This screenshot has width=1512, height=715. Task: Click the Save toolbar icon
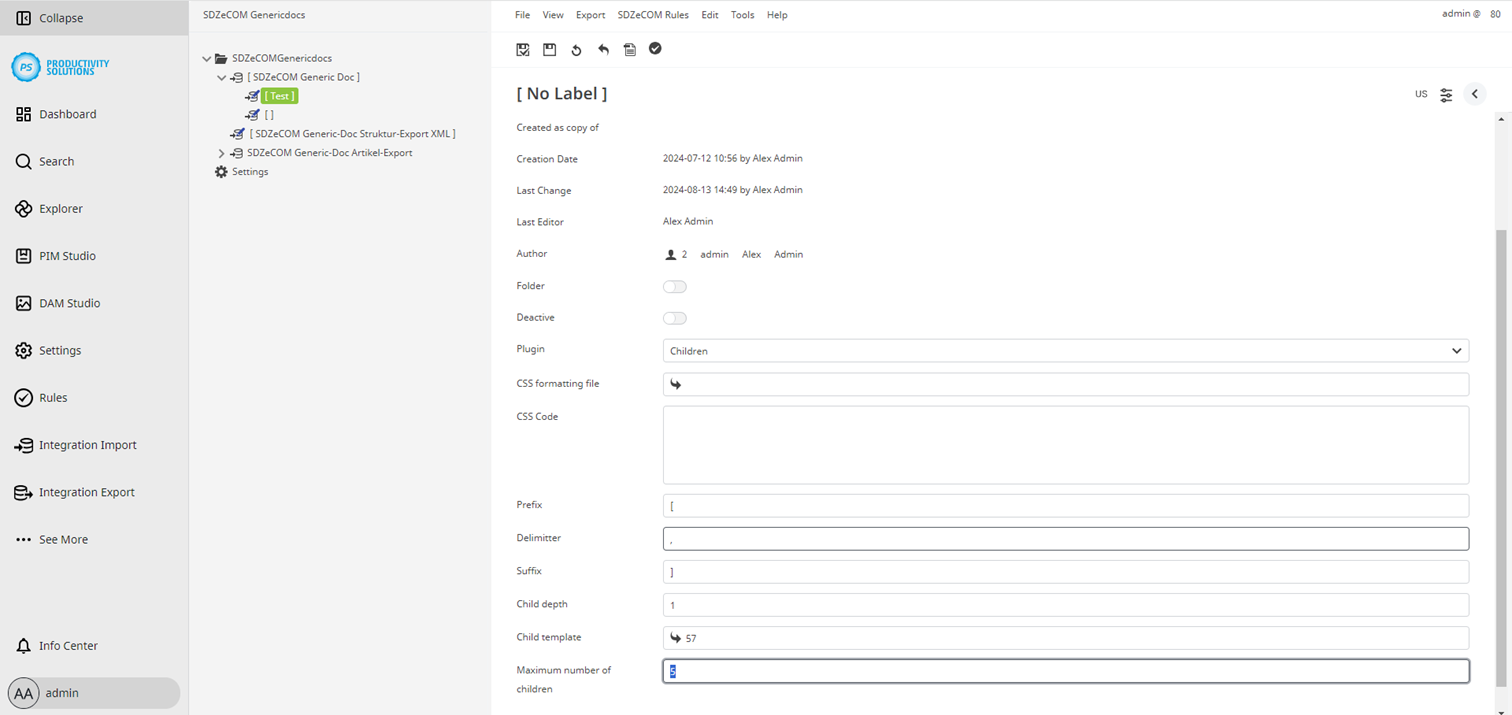click(x=549, y=49)
